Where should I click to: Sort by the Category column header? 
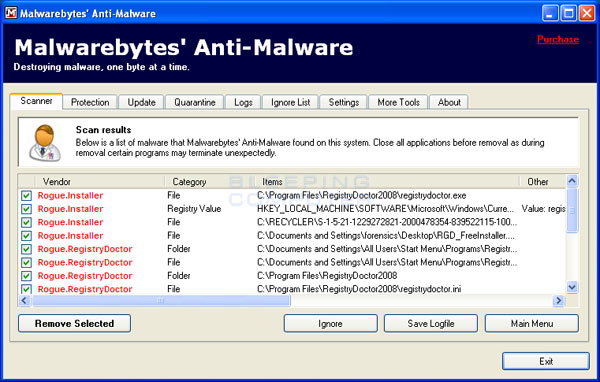tap(210, 181)
